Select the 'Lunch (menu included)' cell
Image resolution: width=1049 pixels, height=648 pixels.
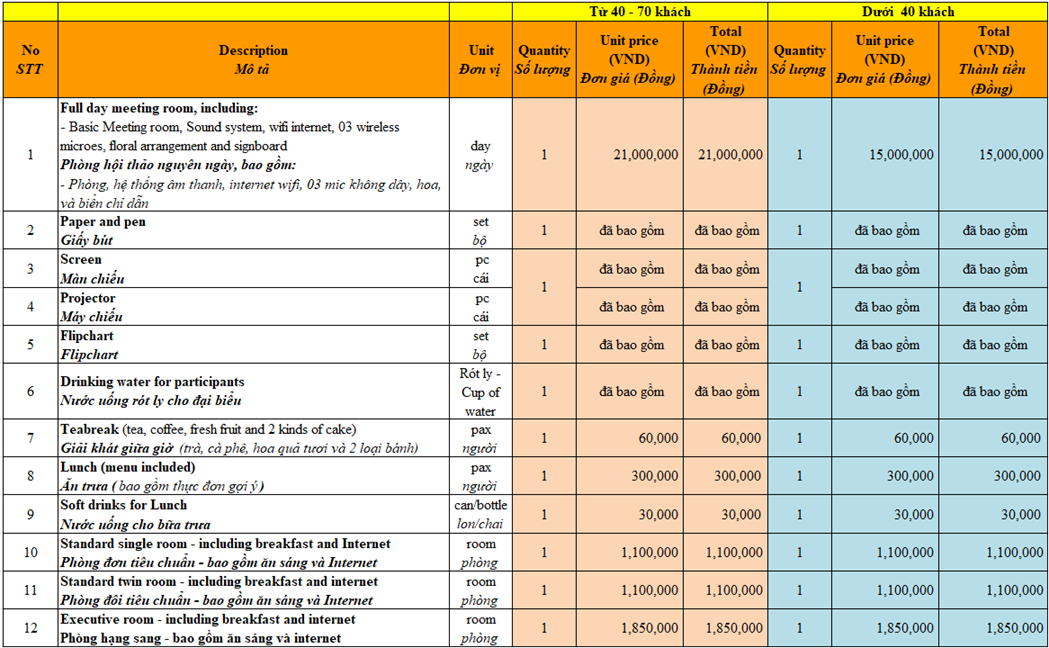[254, 476]
